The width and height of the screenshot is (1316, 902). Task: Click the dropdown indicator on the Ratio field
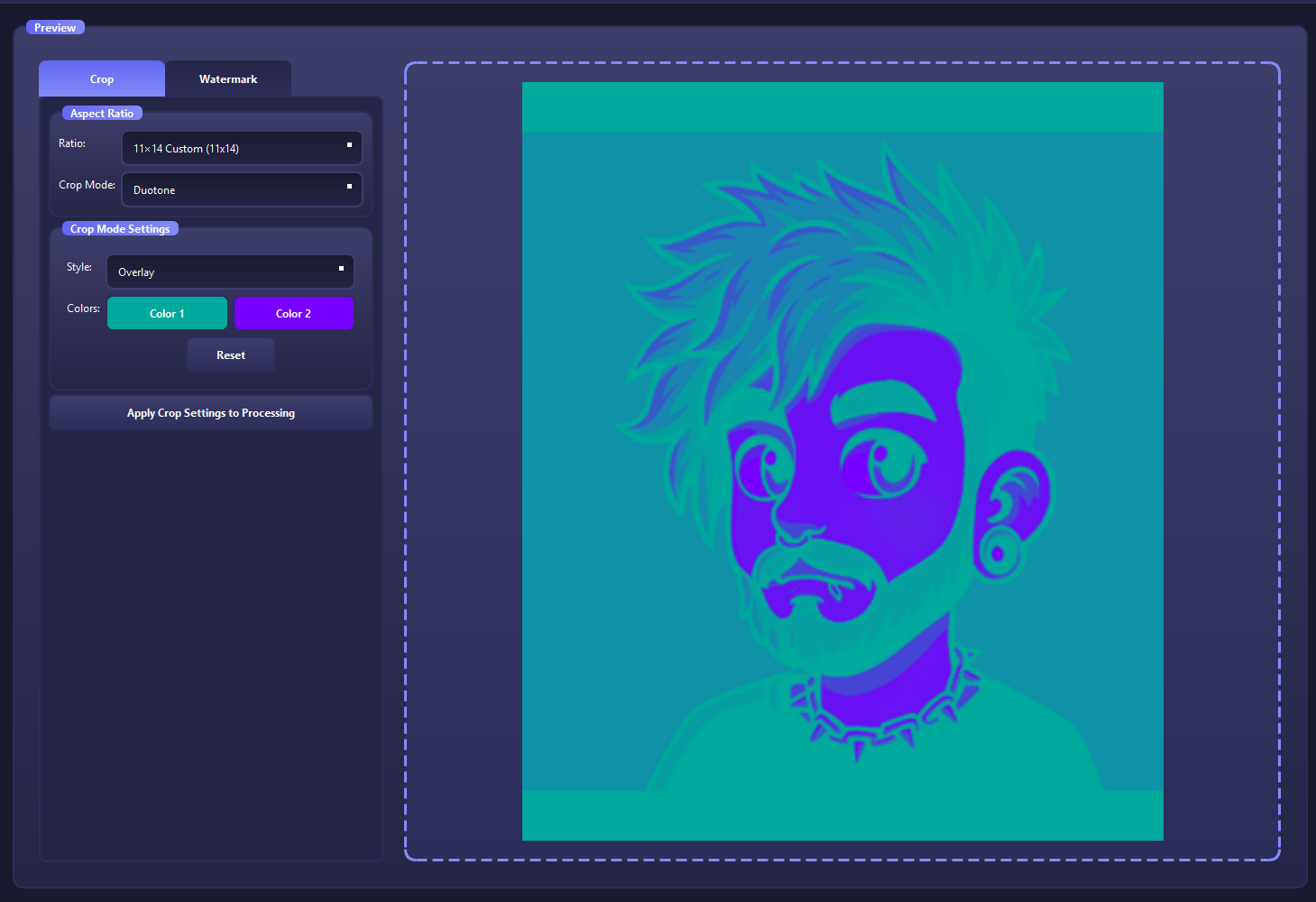(x=348, y=145)
